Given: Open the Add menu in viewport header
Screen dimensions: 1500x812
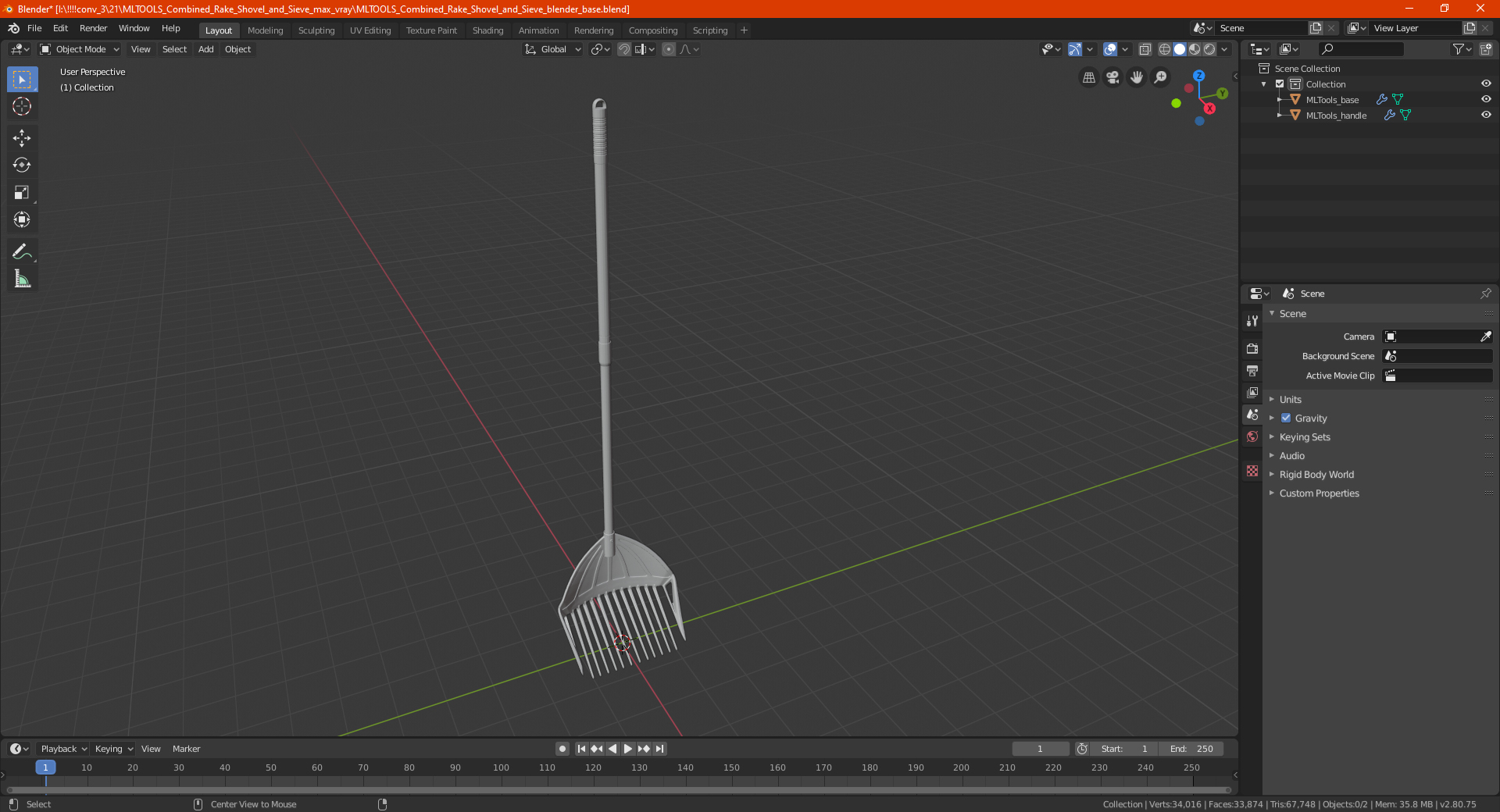Looking at the screenshot, I should (x=205, y=49).
